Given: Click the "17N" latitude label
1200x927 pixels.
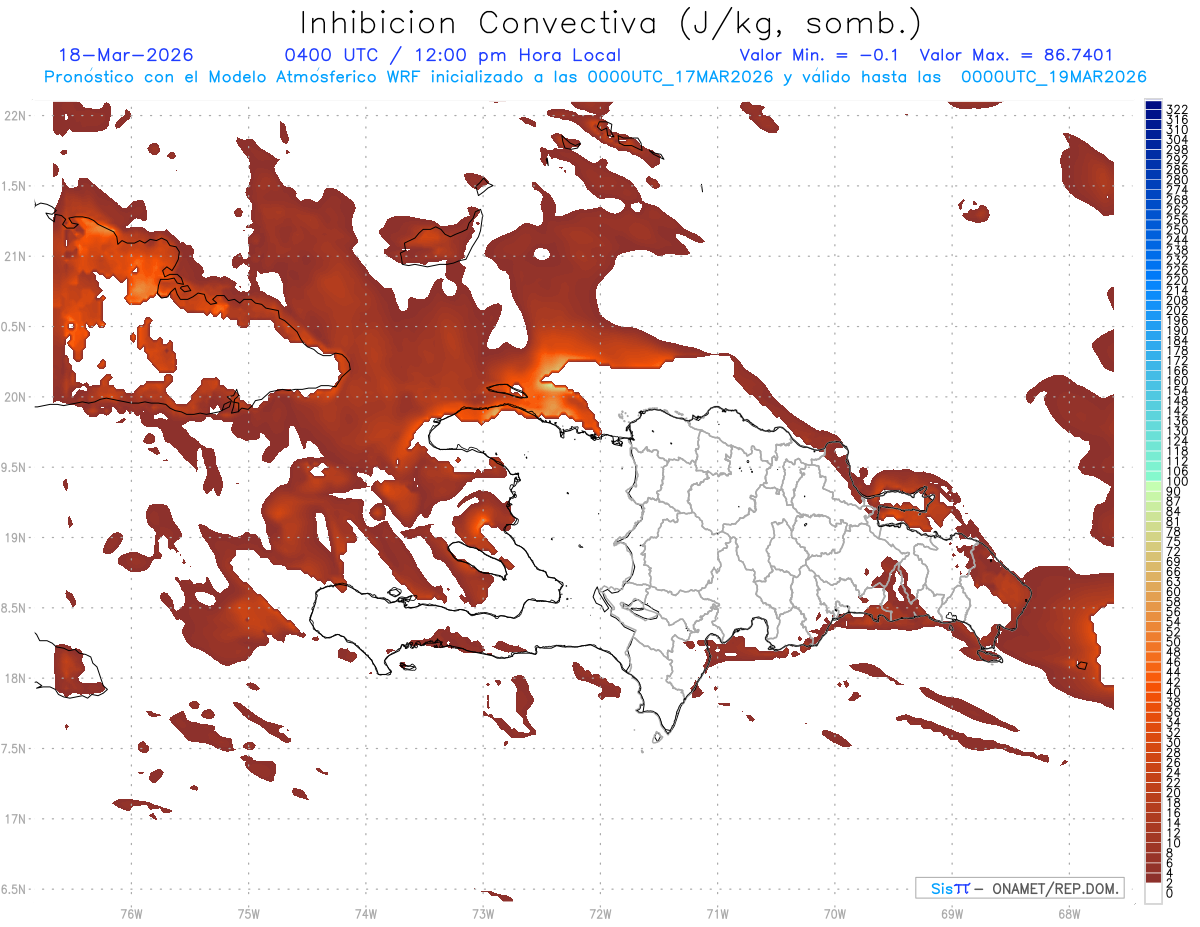Looking at the screenshot, I should coord(14,818).
